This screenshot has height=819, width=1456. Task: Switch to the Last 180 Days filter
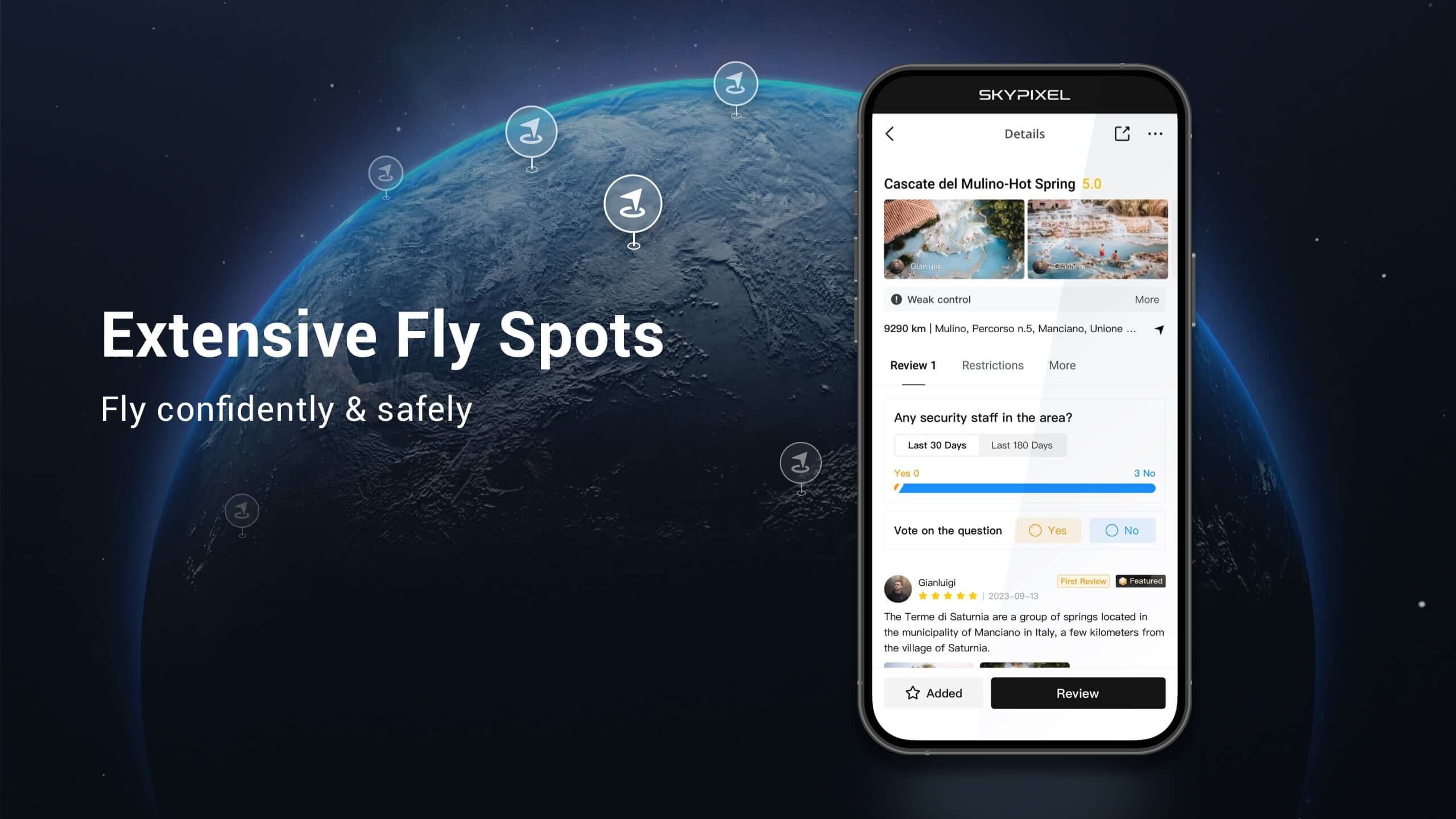(x=1021, y=445)
